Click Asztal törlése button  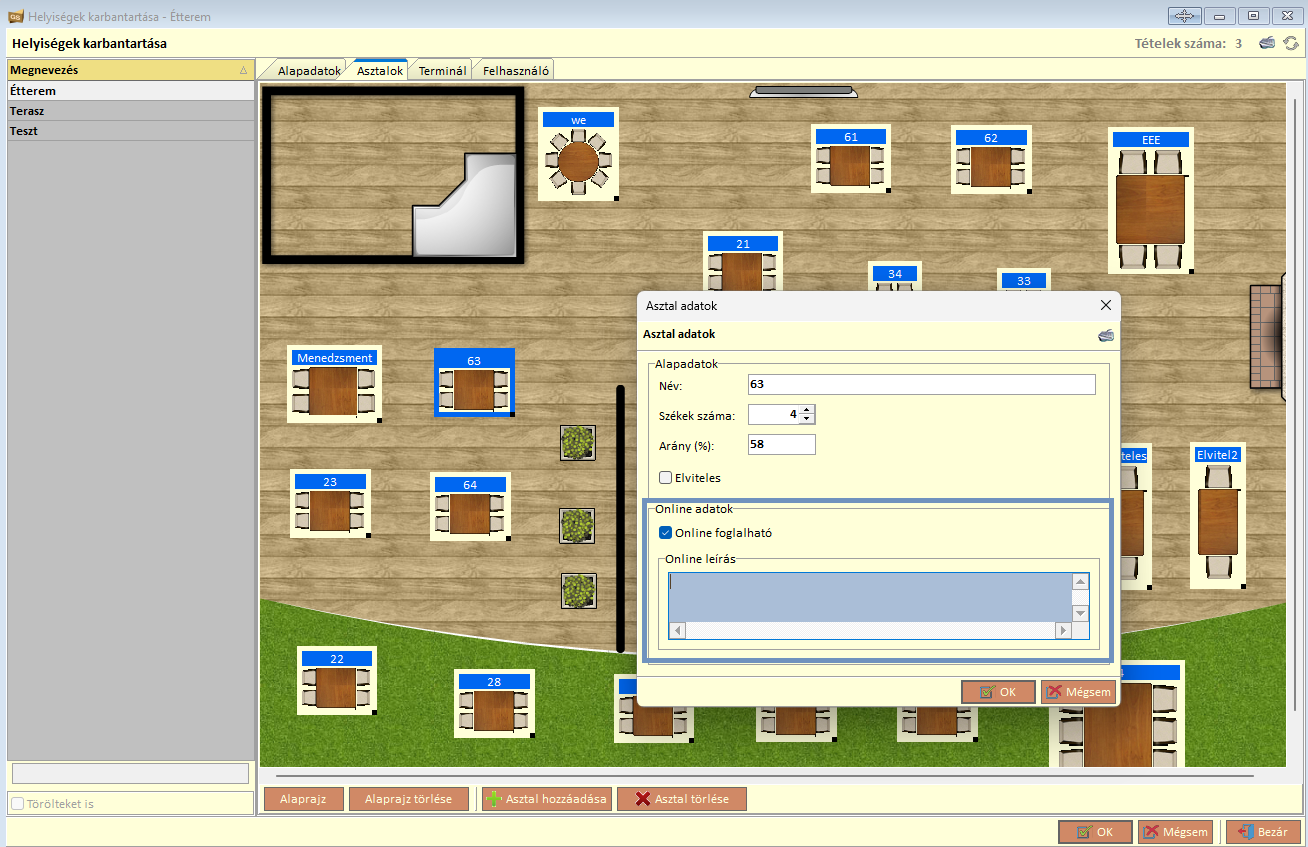pos(682,799)
